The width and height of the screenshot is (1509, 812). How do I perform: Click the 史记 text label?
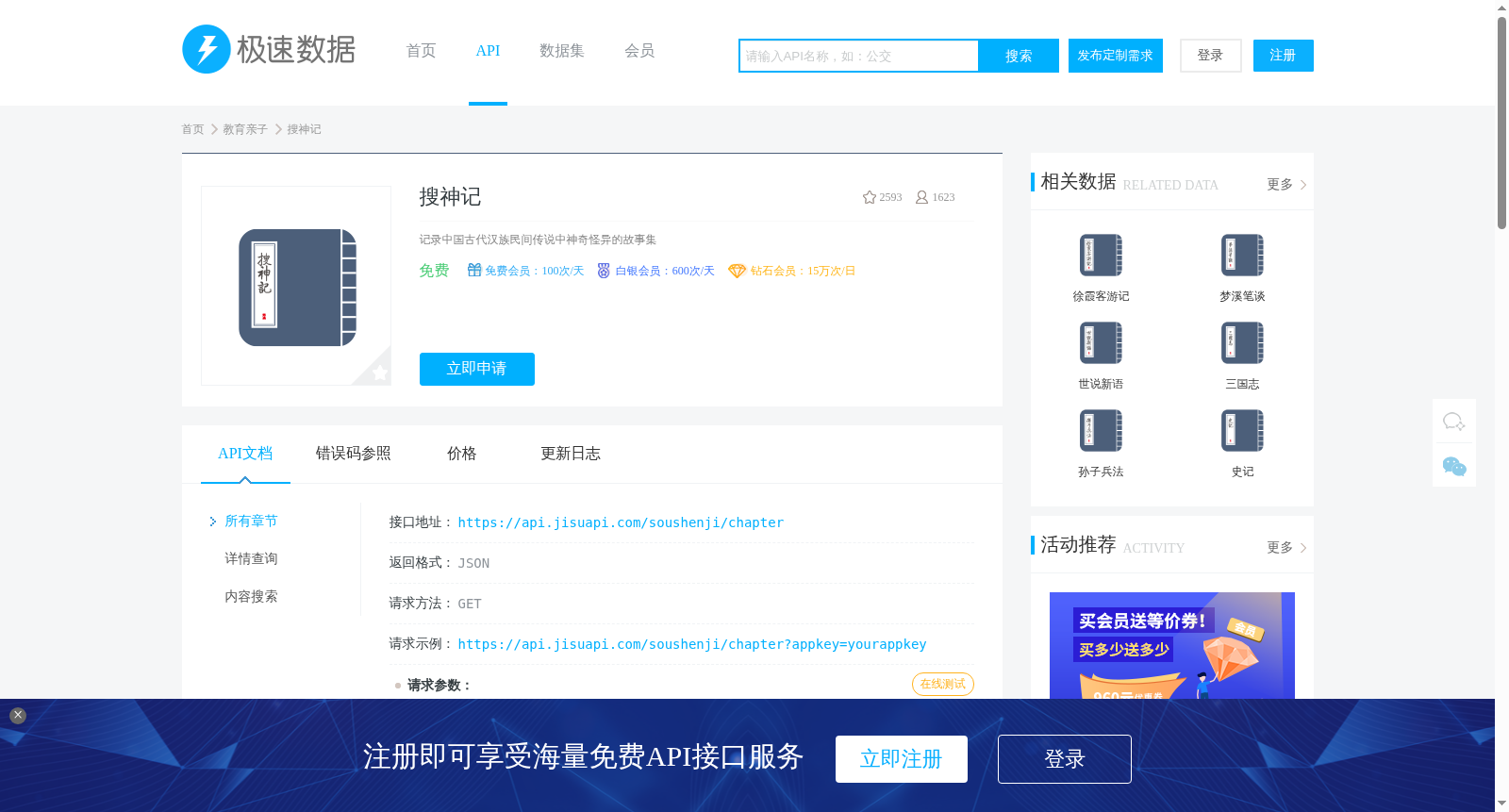tap(1242, 472)
